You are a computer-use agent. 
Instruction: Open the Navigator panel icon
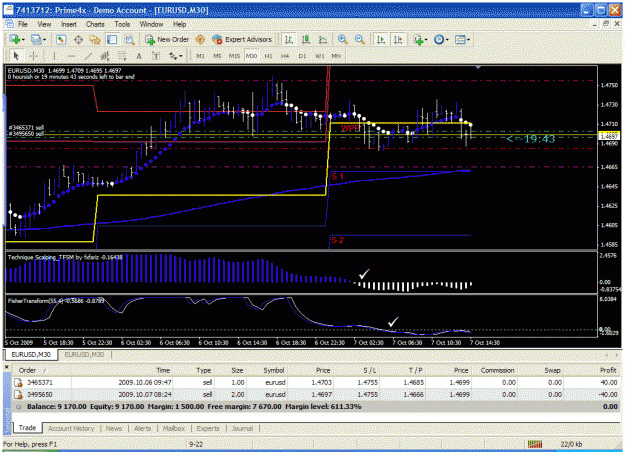point(95,39)
